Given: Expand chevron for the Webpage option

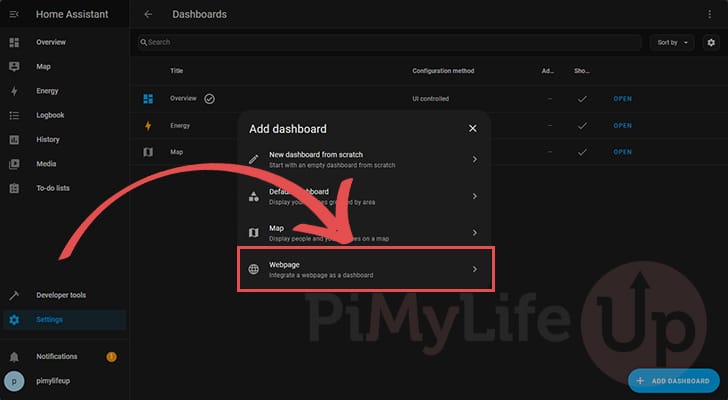Looking at the screenshot, I should click(474, 269).
